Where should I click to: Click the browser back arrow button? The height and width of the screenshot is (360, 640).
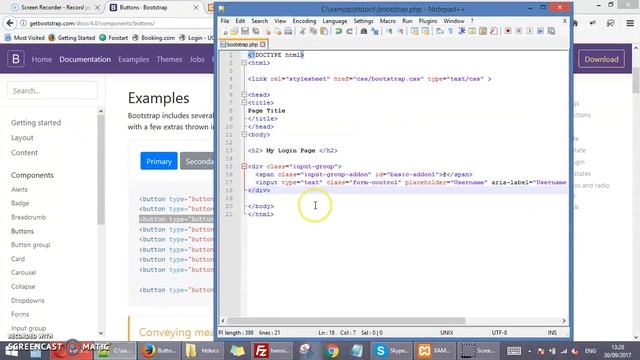(x=10, y=23)
